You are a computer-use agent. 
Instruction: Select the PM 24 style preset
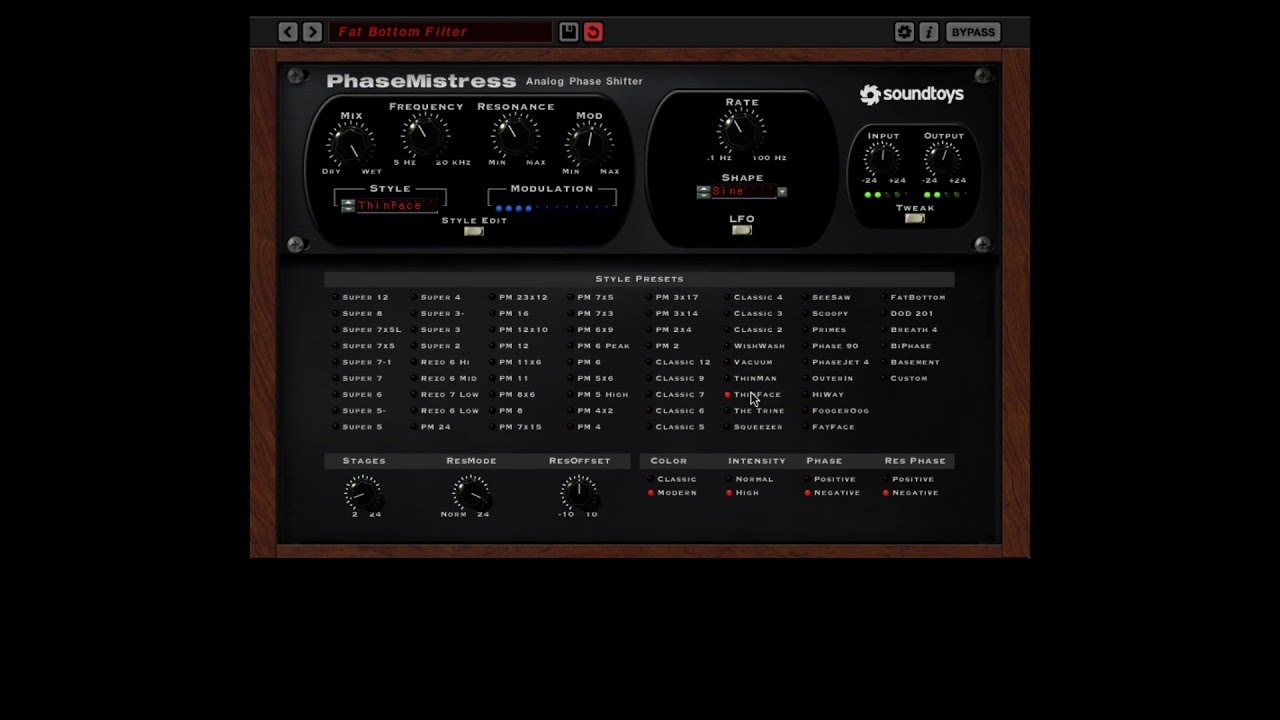coord(431,427)
